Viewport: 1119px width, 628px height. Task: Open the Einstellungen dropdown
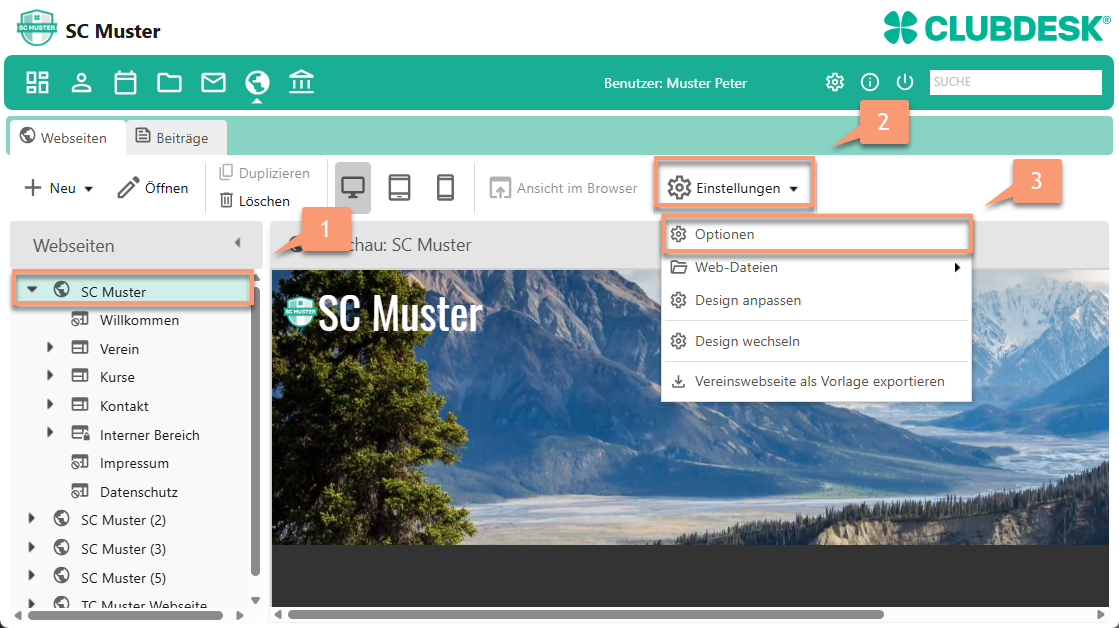734,188
